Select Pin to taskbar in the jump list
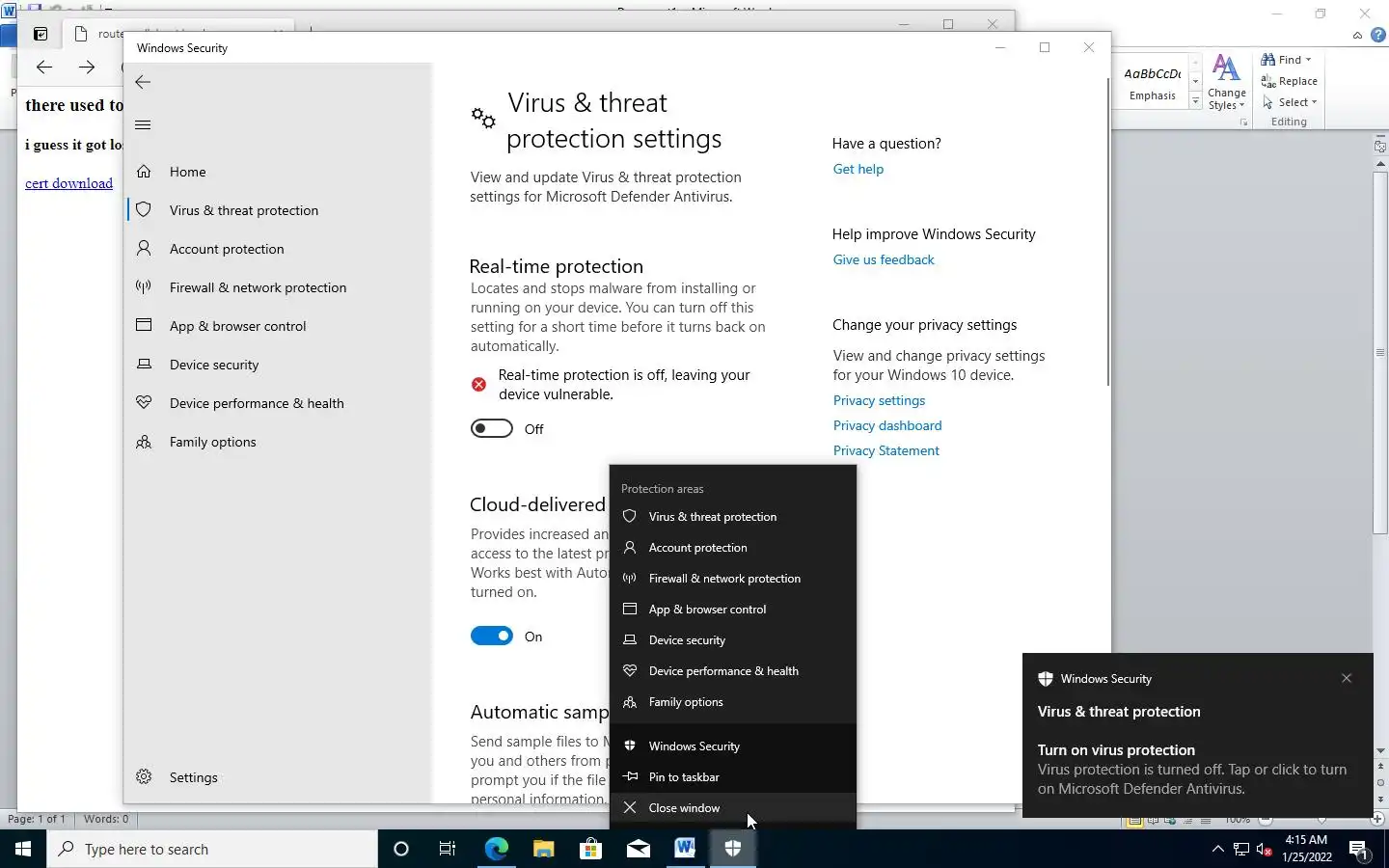 coord(733,777)
